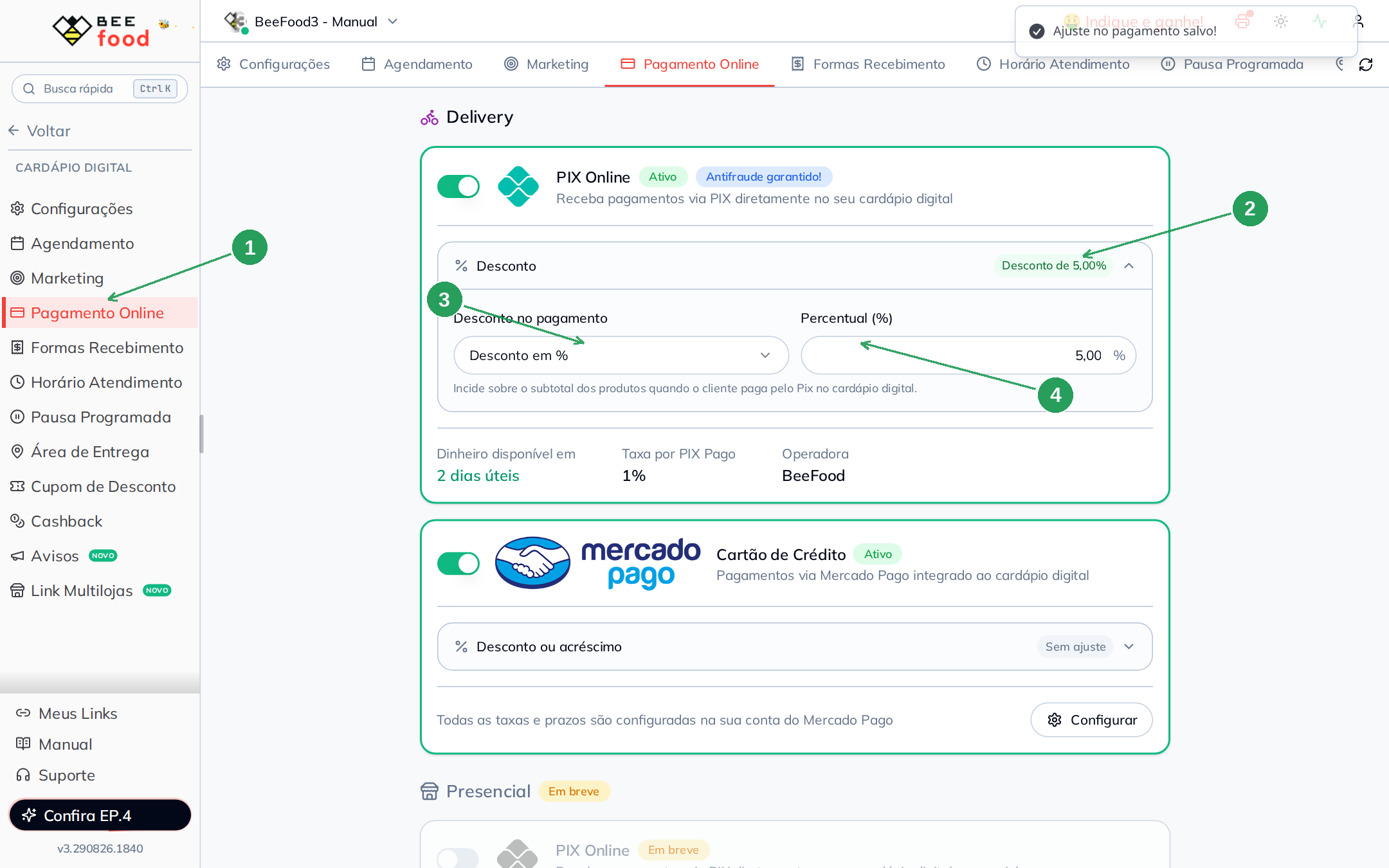Image resolution: width=1389 pixels, height=868 pixels.
Task: Click the version text v3.290826.1840
Action: point(100,849)
